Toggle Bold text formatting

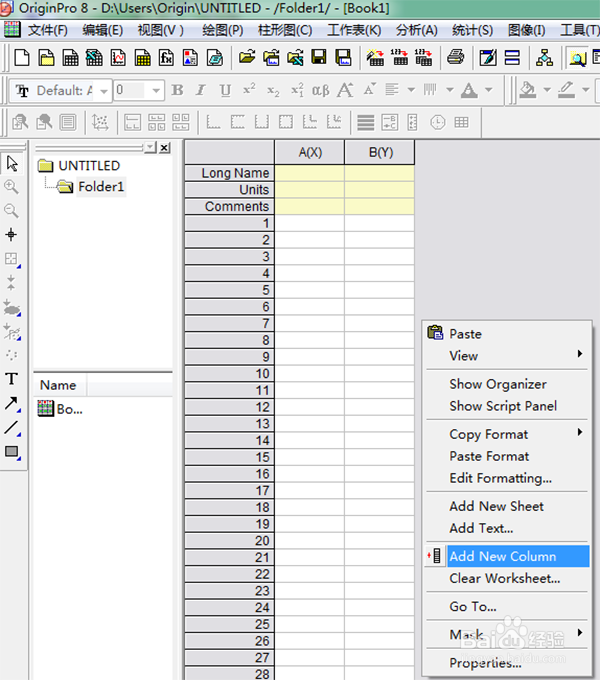[x=177, y=90]
